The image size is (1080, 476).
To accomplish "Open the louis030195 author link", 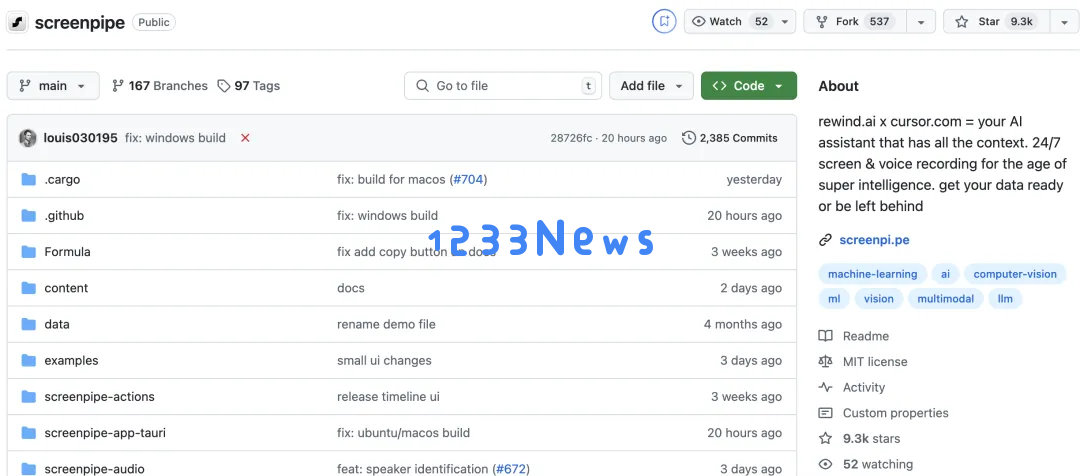I will point(81,138).
